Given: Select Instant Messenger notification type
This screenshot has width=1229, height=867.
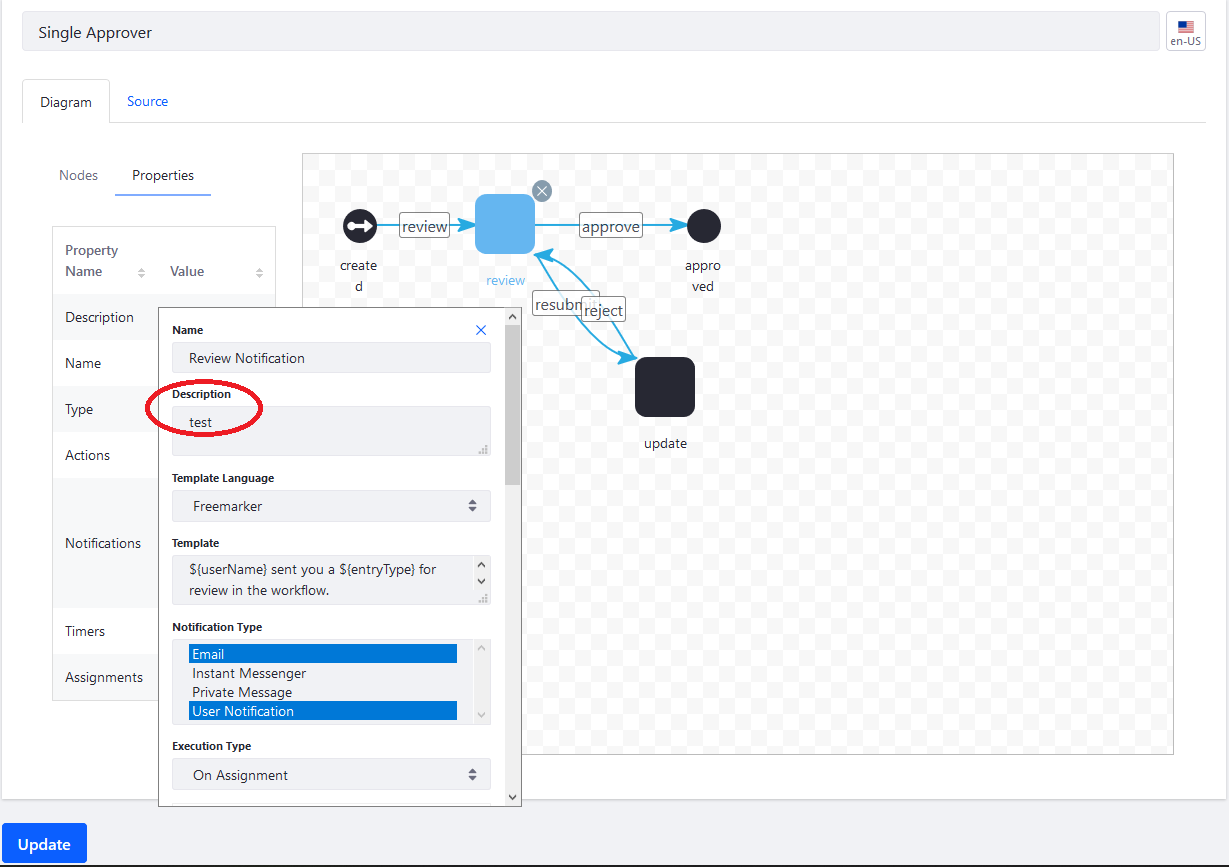Looking at the screenshot, I should click(323, 673).
